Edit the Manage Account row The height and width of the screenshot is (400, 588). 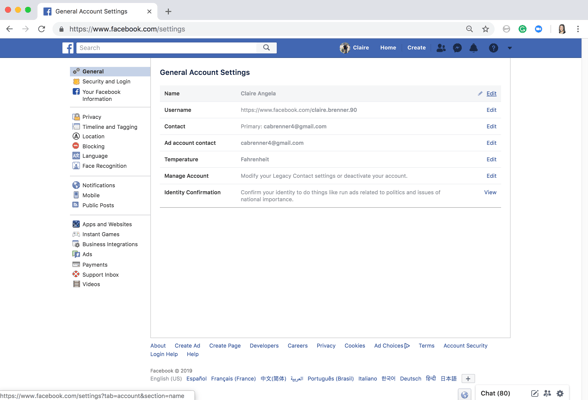click(491, 176)
